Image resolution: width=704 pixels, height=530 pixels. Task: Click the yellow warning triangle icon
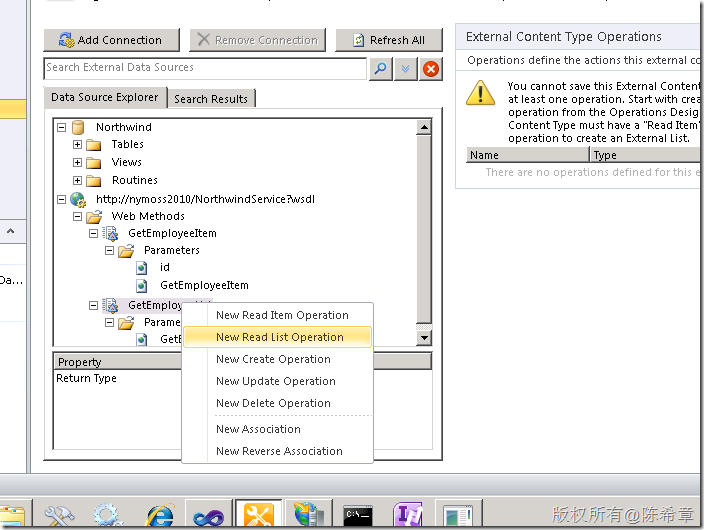point(480,93)
